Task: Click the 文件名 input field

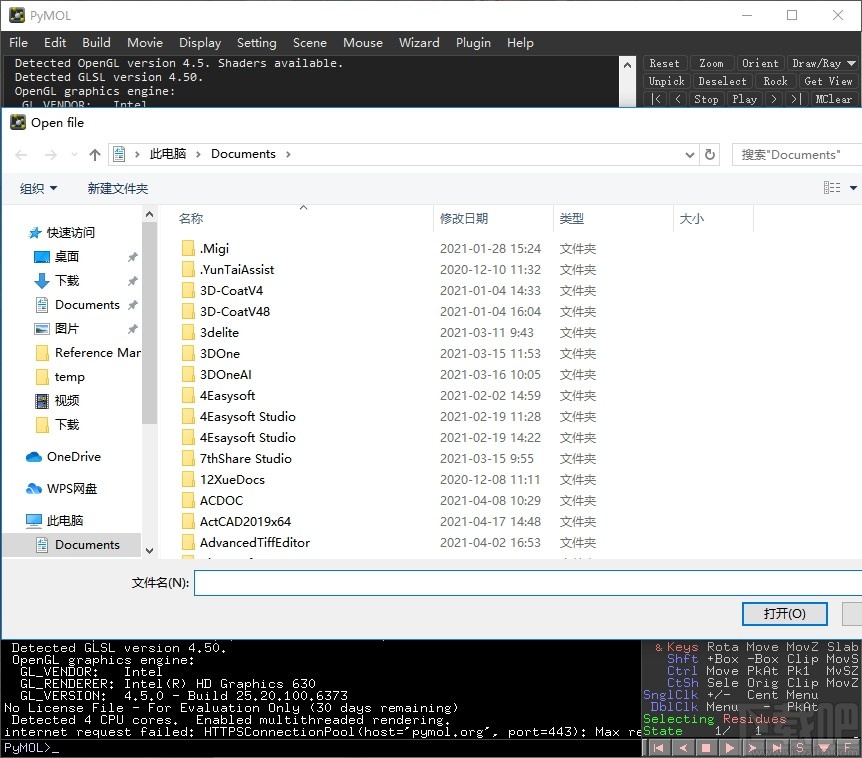Action: (528, 583)
